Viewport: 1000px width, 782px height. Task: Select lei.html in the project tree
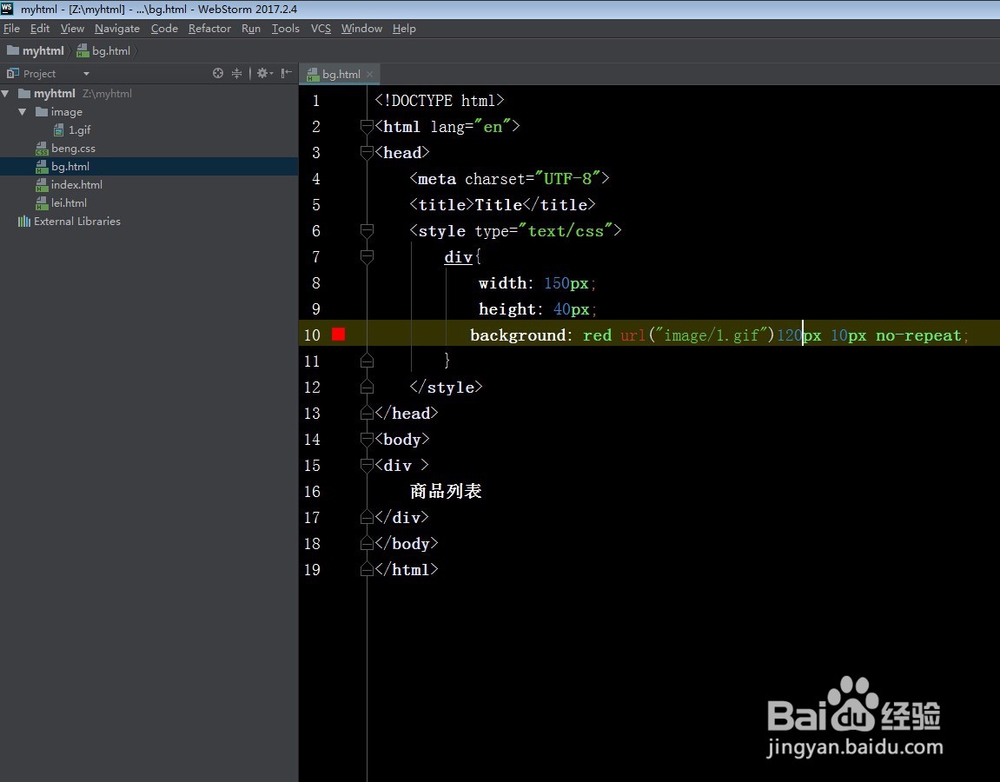(69, 203)
